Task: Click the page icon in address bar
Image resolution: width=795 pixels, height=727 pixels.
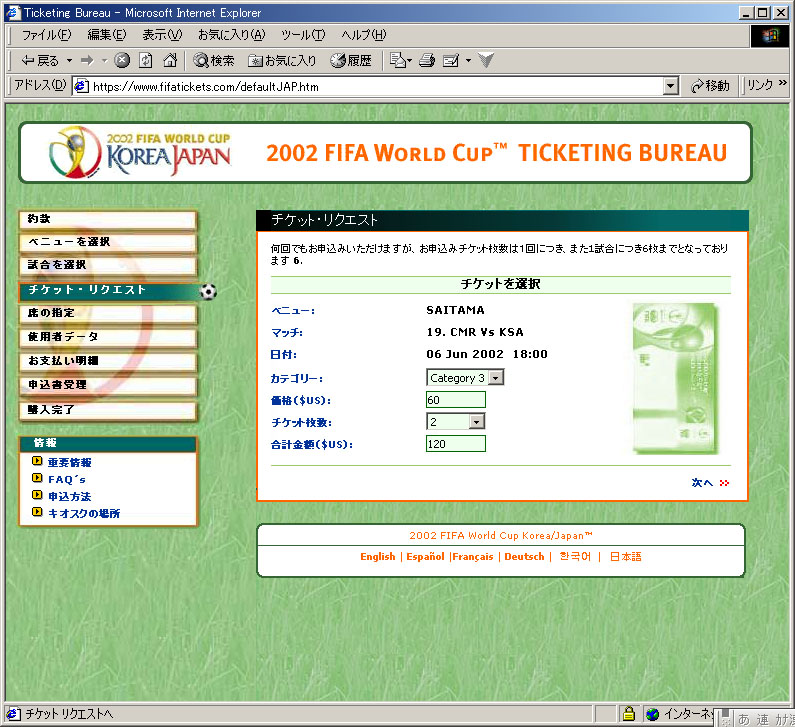Action: [x=81, y=87]
